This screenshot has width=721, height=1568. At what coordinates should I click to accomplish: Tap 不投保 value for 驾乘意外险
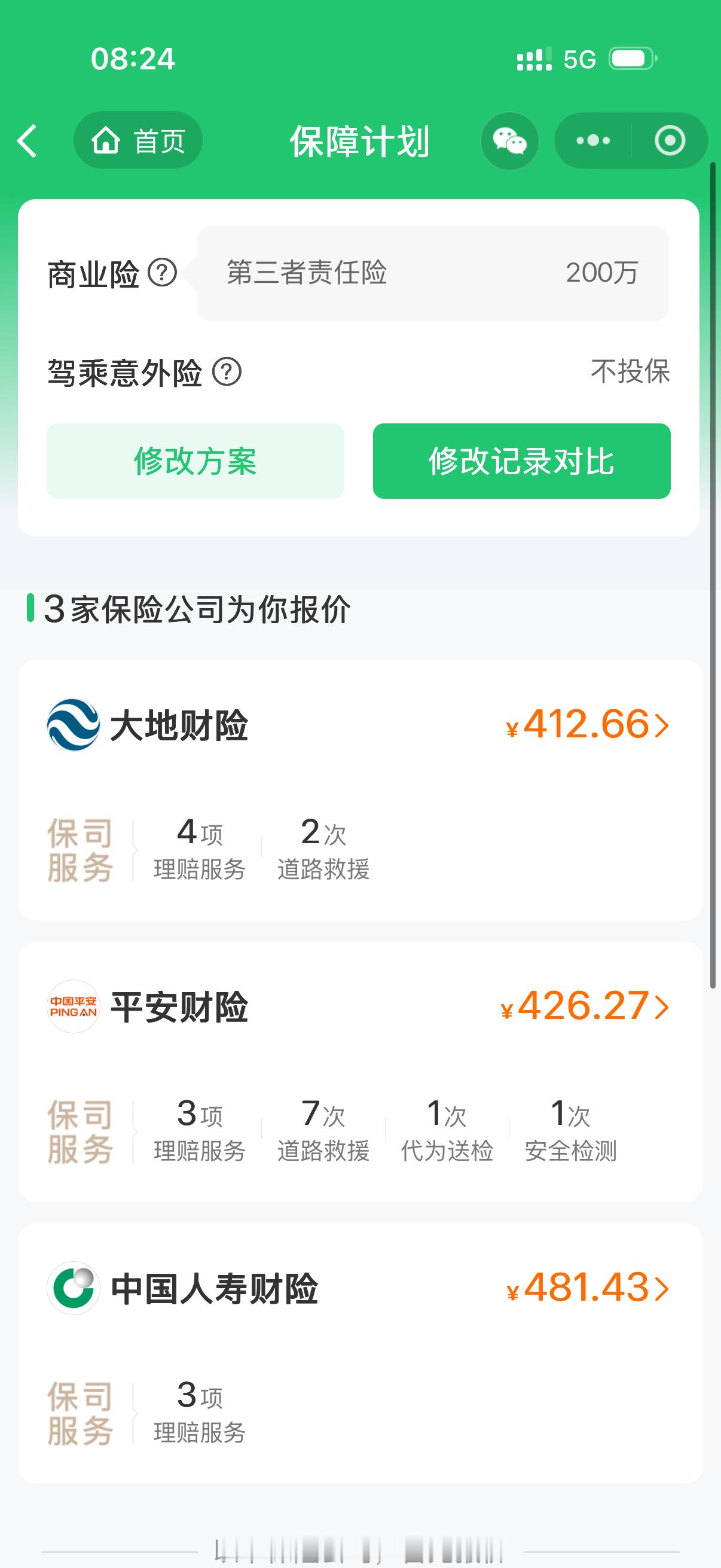[630, 371]
